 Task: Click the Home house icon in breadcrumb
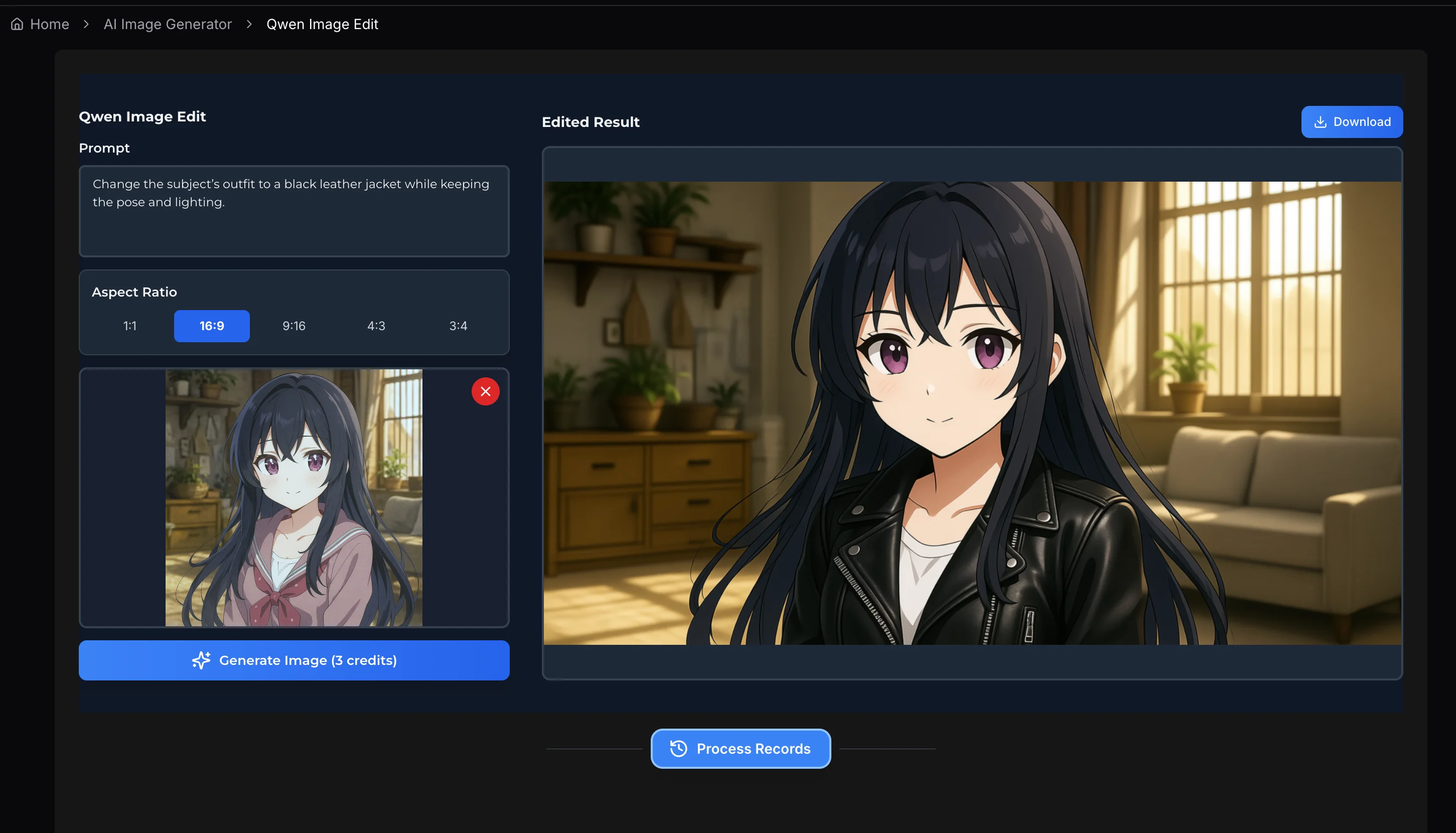17,24
